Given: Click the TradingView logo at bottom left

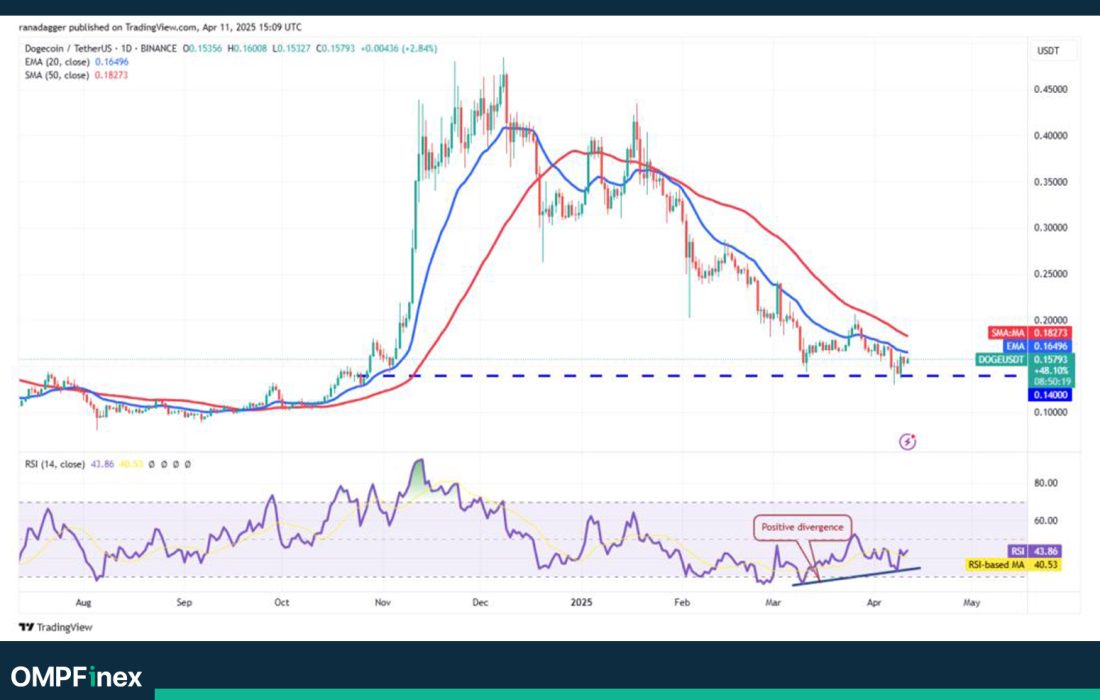Looking at the screenshot, I should pos(53,627).
